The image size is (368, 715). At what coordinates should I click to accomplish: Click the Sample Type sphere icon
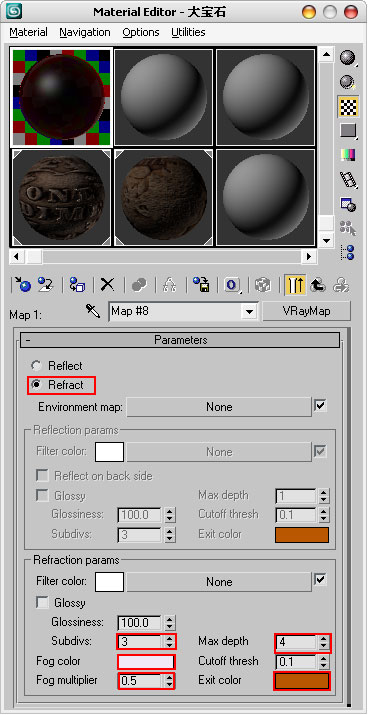[348, 57]
